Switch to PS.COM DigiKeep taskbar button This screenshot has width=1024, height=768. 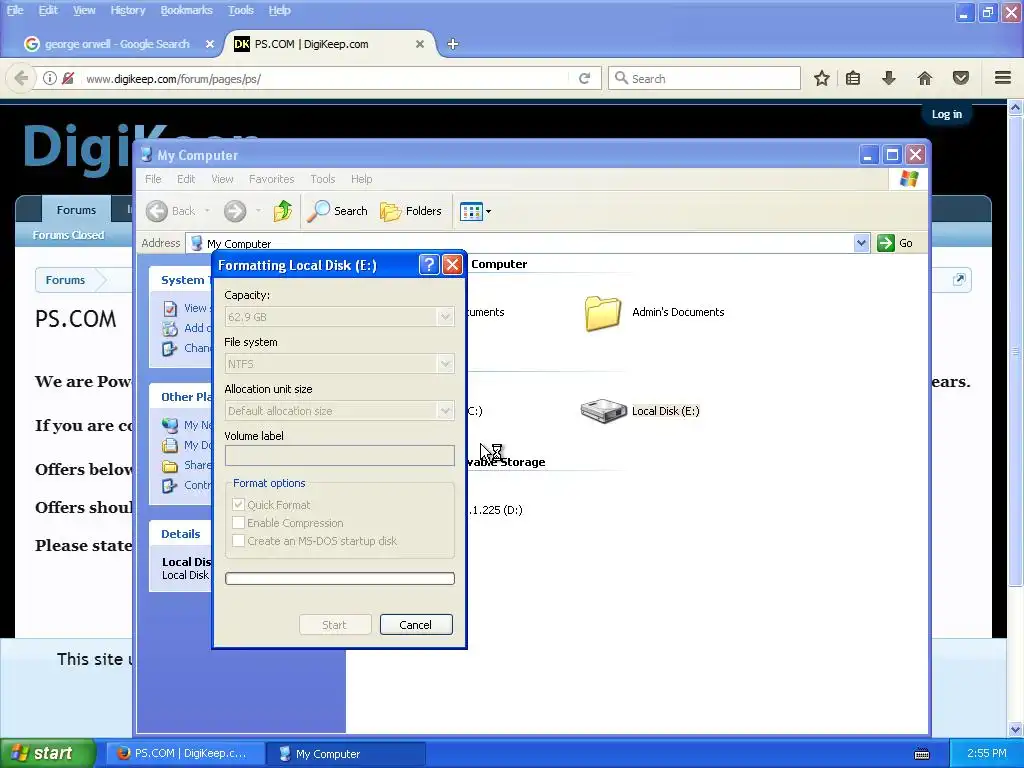185,754
